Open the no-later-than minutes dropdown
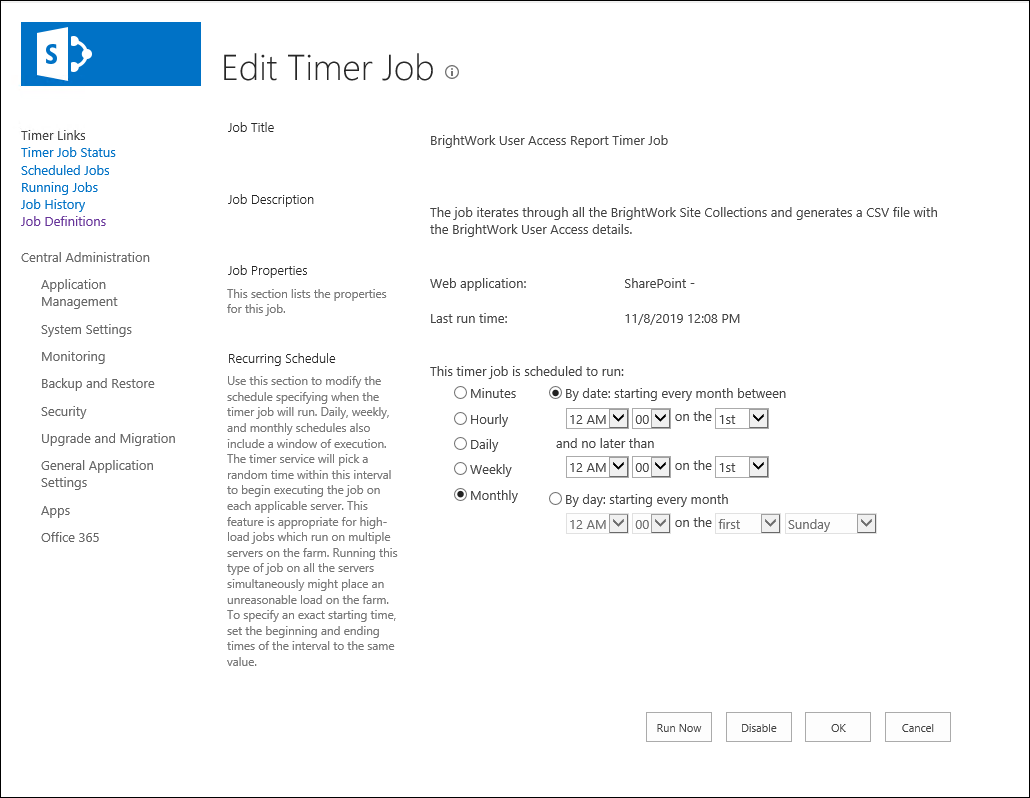Screen dimensions: 1030x798 point(651,467)
